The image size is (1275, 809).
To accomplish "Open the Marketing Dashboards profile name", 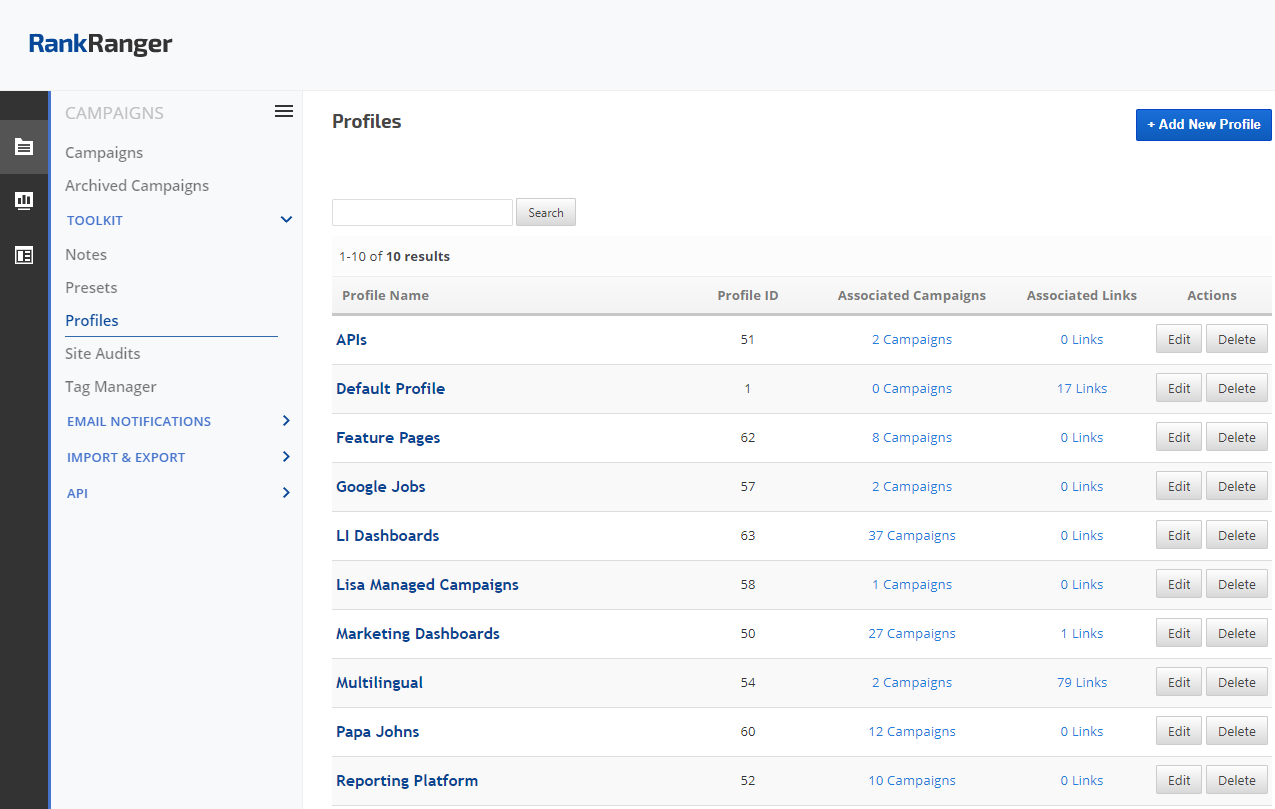I will pos(417,634).
